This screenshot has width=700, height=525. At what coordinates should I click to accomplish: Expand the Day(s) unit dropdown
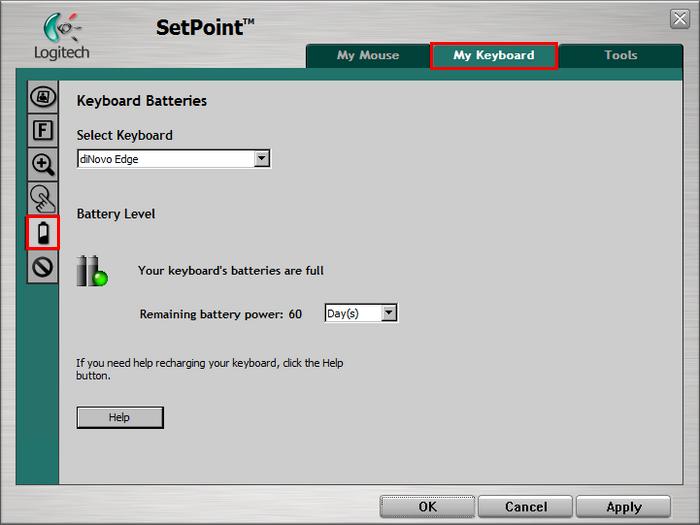tap(389, 313)
